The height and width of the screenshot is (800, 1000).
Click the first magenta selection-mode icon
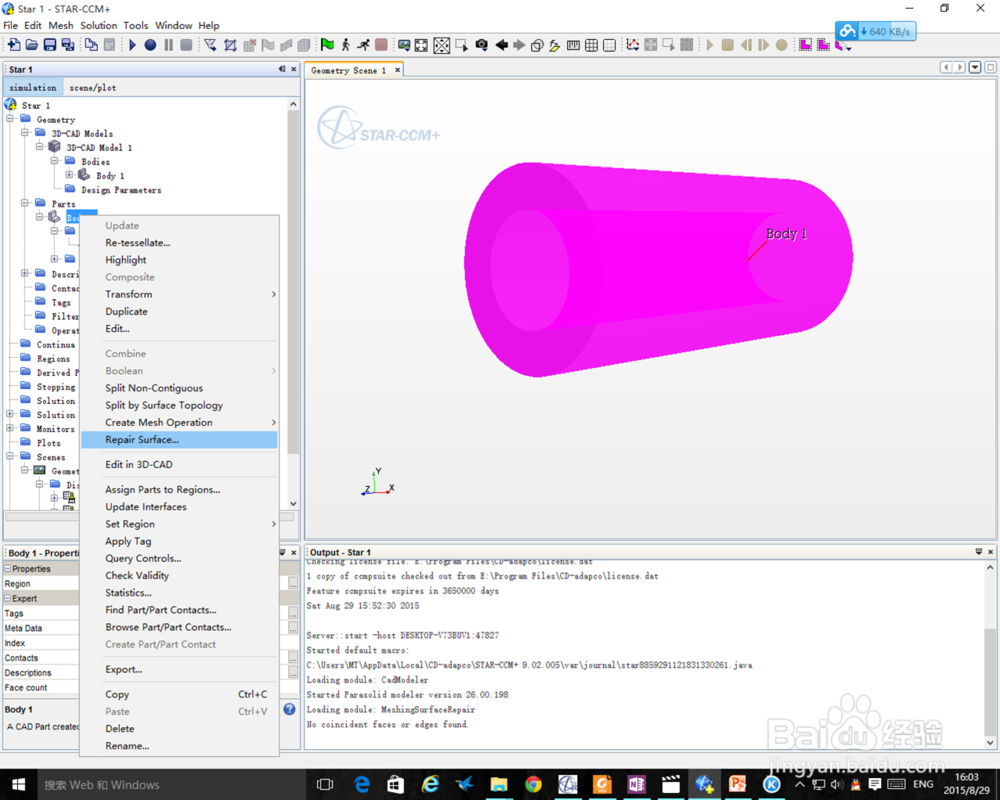[x=806, y=45]
